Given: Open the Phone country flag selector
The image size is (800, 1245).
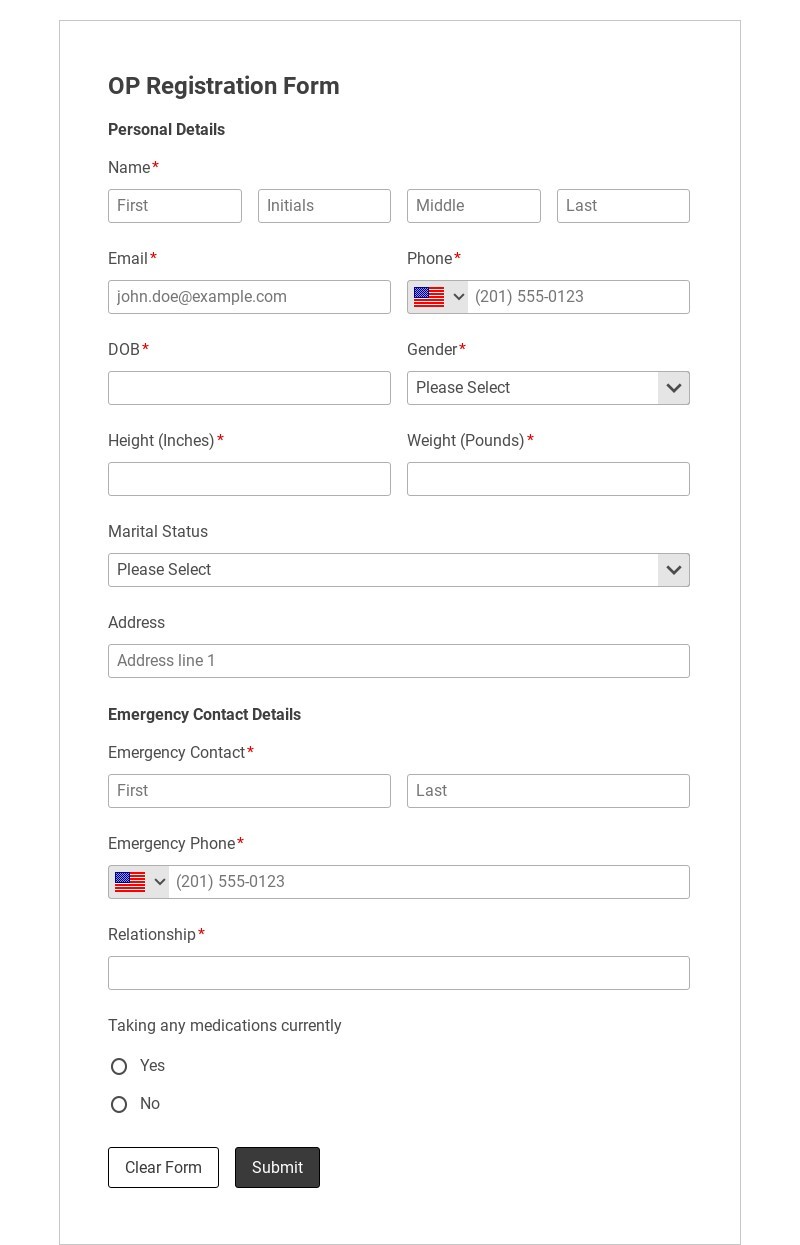Looking at the screenshot, I should [438, 297].
